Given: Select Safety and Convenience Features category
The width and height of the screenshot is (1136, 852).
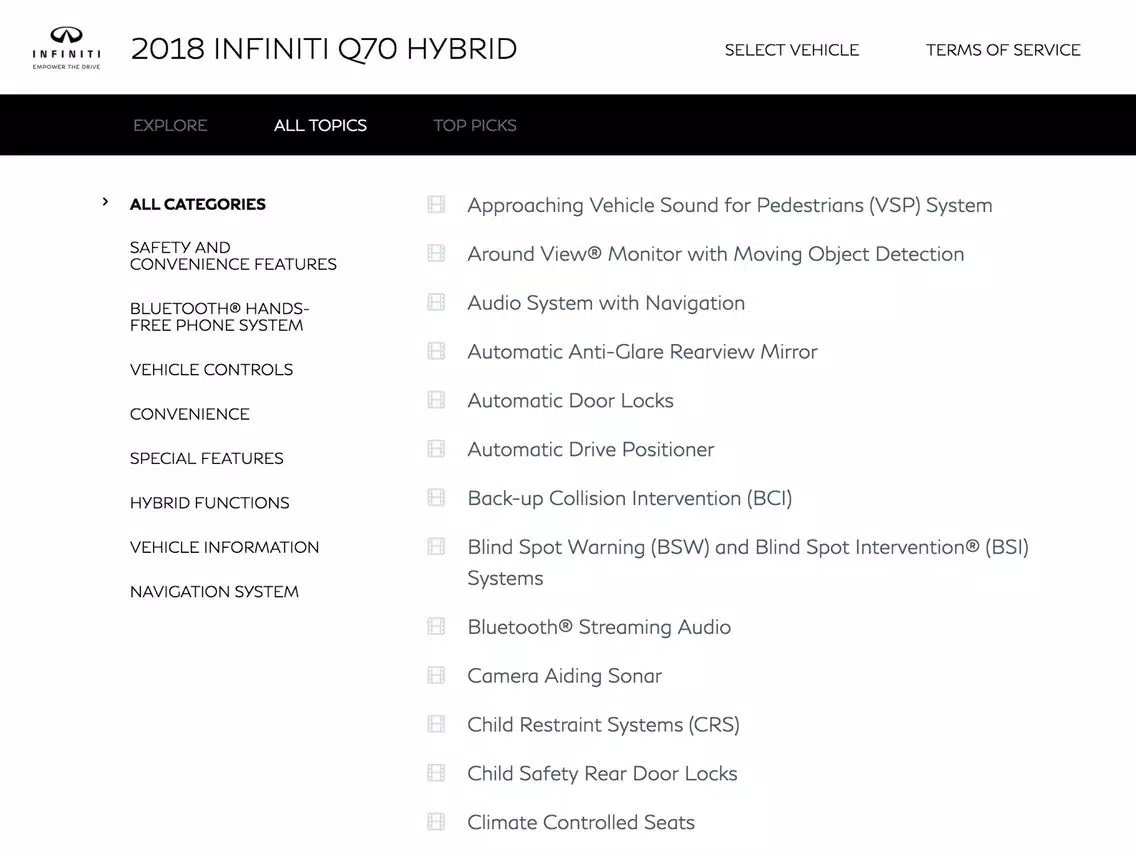Looking at the screenshot, I should click(x=233, y=256).
